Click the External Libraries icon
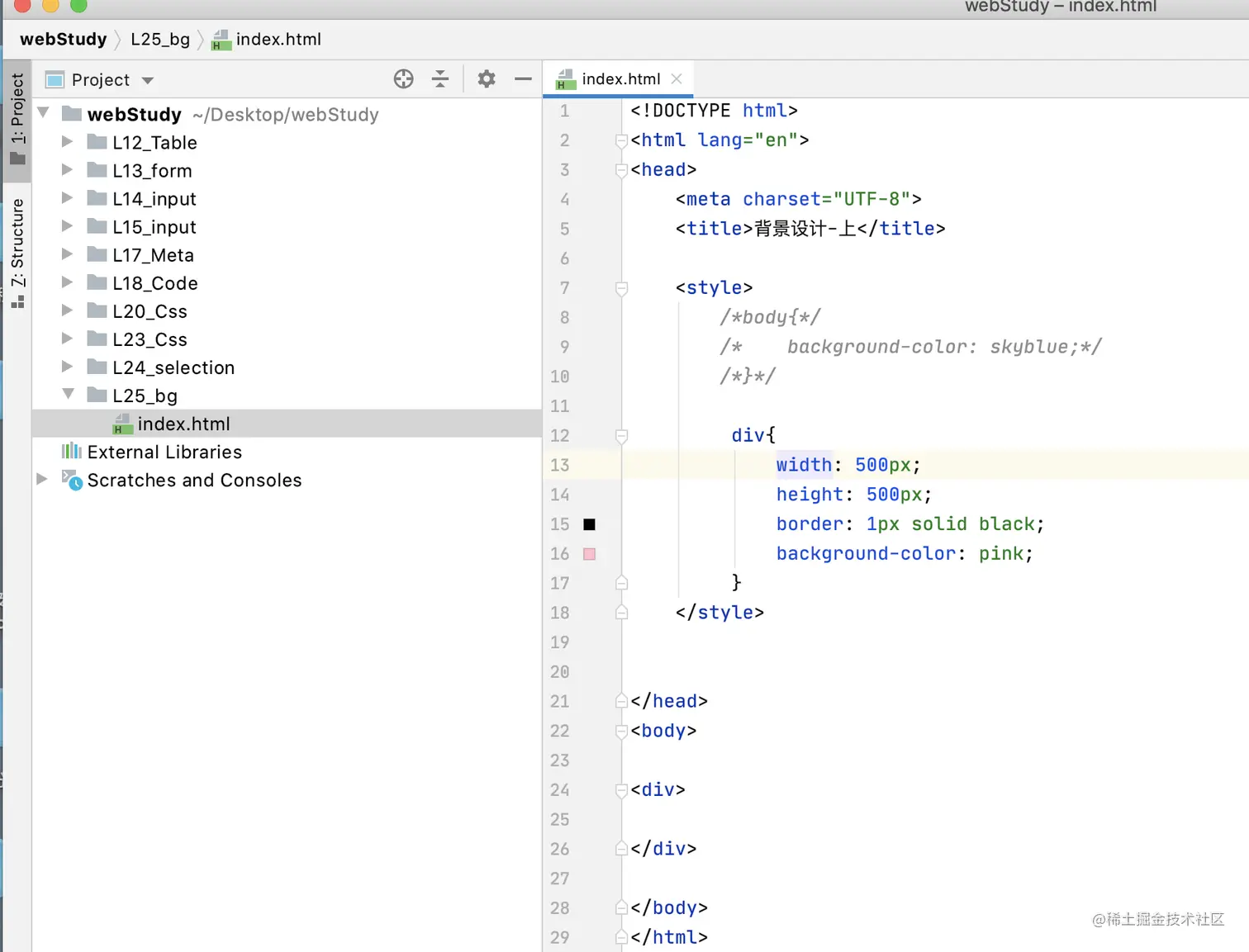 coord(72,452)
